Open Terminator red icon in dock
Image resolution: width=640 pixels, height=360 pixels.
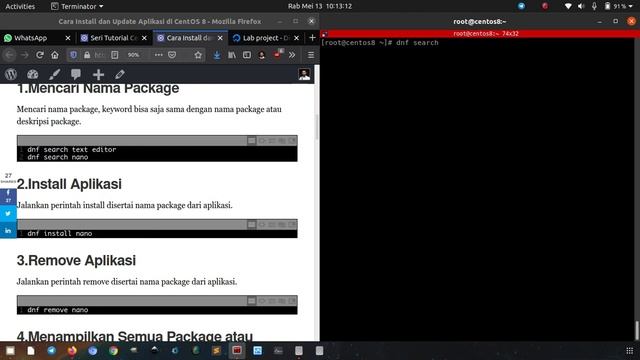237,350
